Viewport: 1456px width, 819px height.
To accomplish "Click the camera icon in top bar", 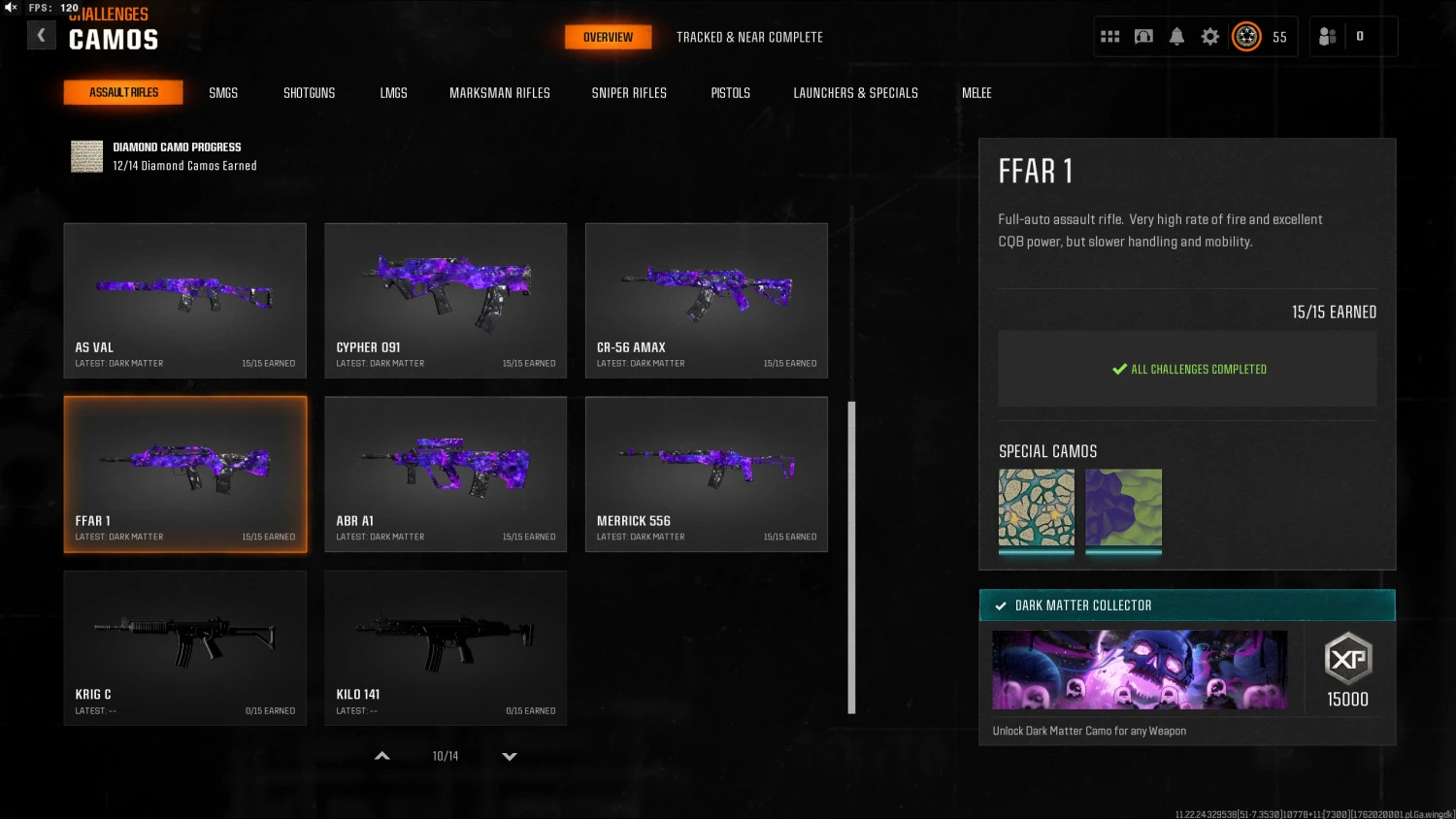I will (1143, 37).
